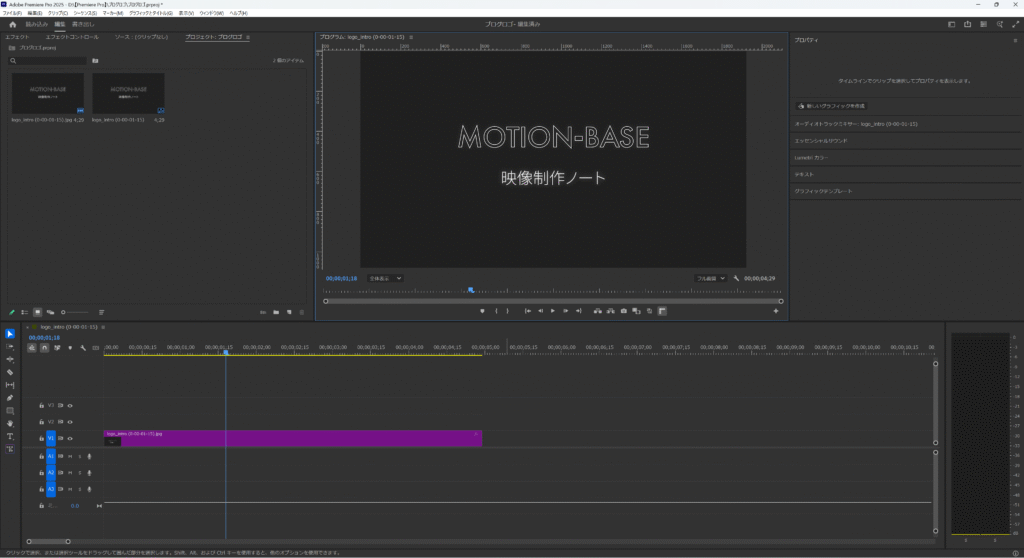This screenshot has height=558, width=1024.
Task: Toggle A1 track targeting button
Action: point(51,456)
